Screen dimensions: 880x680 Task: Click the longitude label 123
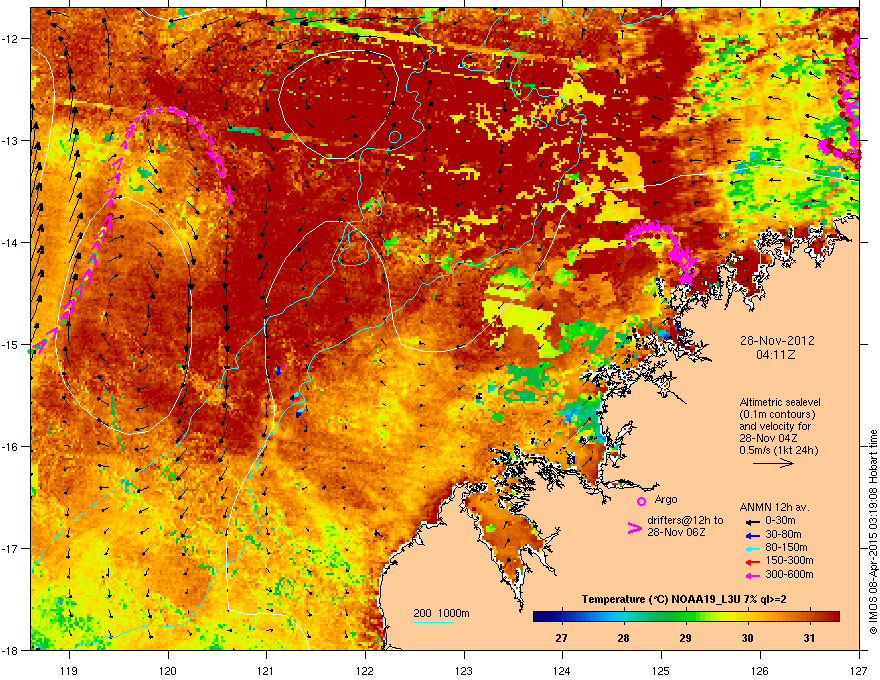click(464, 670)
